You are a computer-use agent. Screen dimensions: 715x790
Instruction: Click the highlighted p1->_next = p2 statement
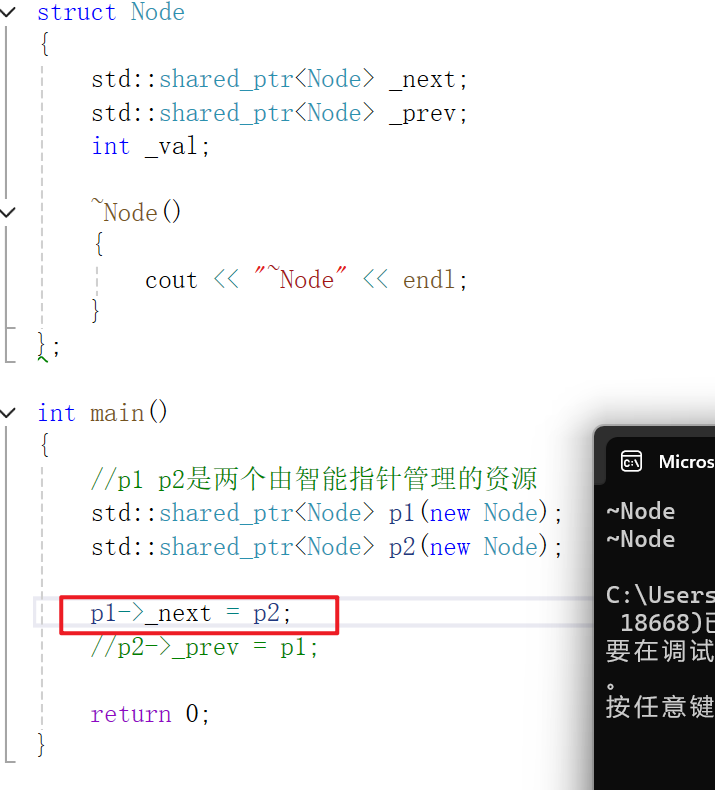[191, 614]
